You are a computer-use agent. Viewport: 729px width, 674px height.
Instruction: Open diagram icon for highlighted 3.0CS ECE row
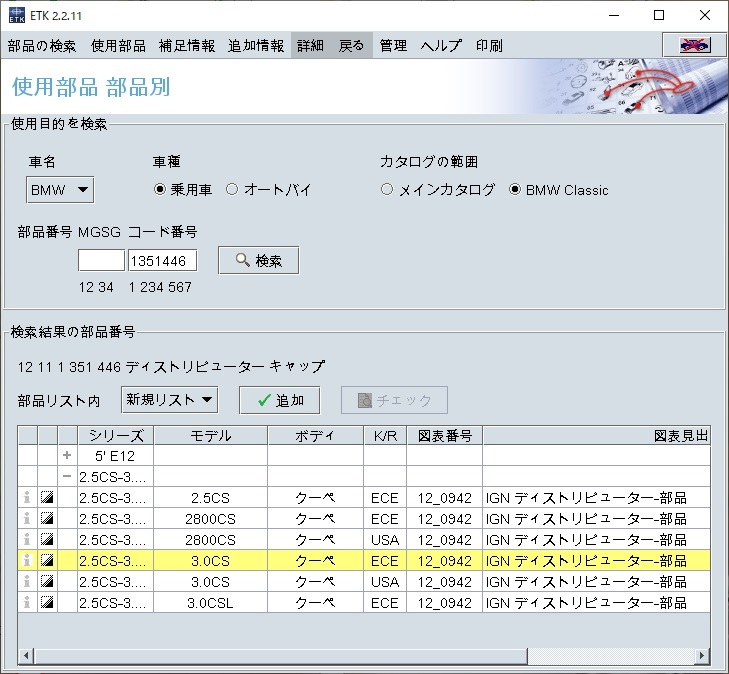coord(47,561)
